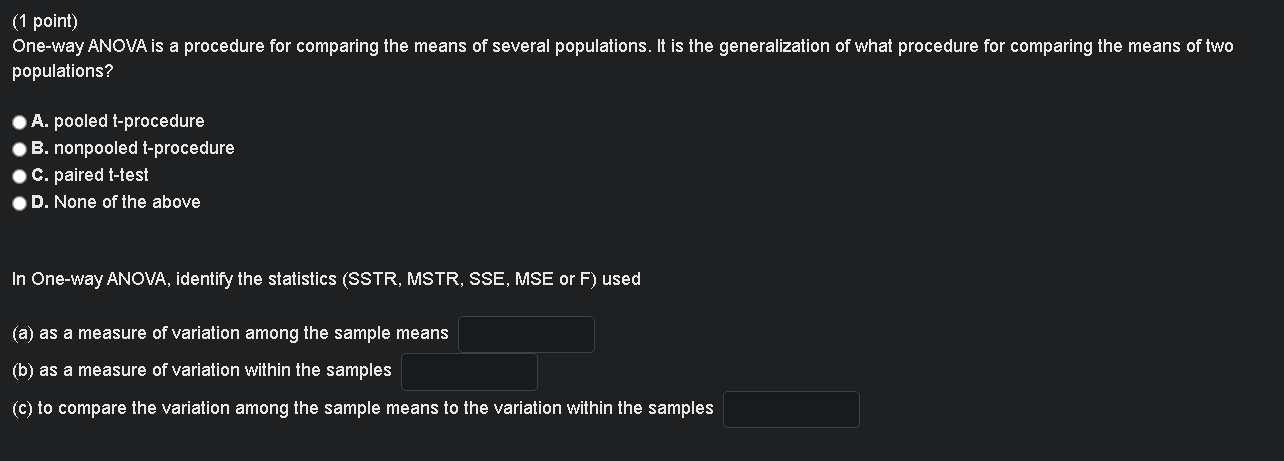Focus the answer box for part (a)
This screenshot has height=461, width=1284.
526,334
